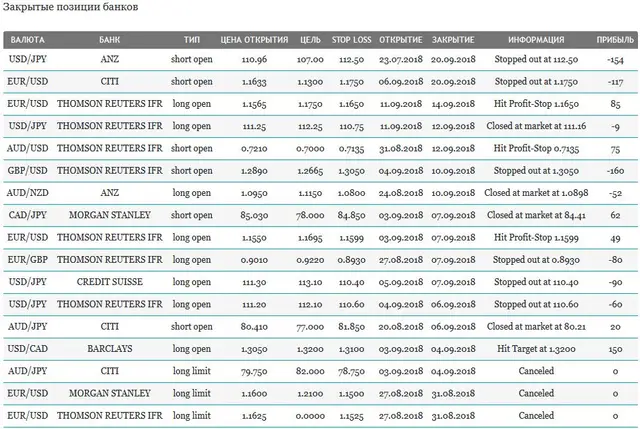Click profit value -117

coord(615,82)
